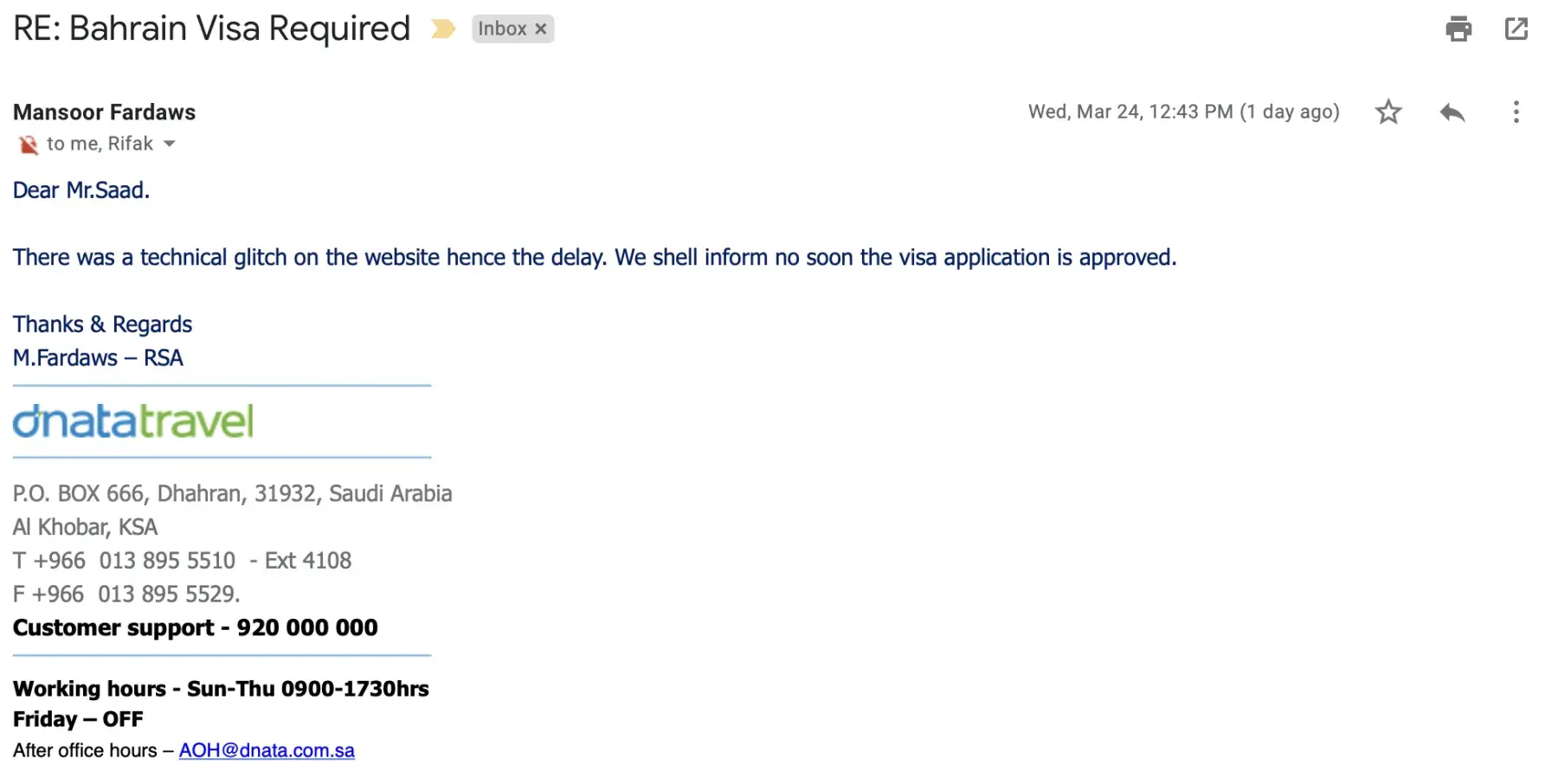Click the Wed, Mar 24 timestamp

pos(1183,112)
